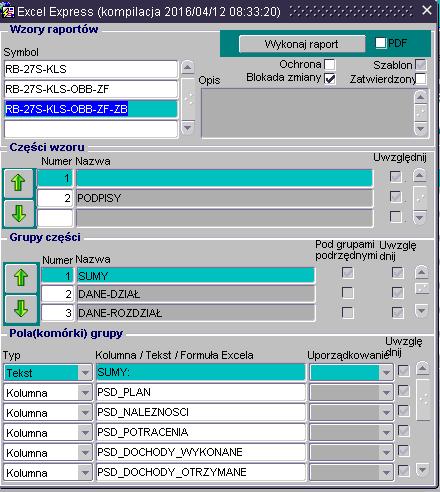
Task: Click the Wykonaj raport button
Action: [x=302, y=44]
